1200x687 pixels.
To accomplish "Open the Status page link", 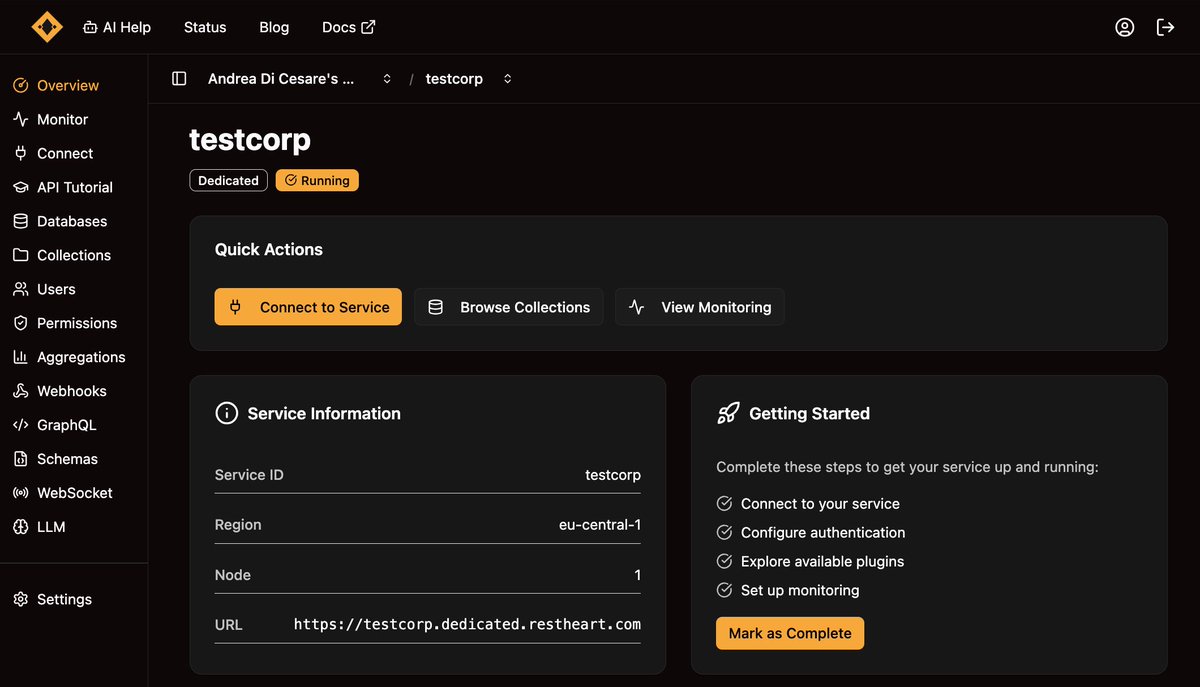I will pyautogui.click(x=205, y=27).
